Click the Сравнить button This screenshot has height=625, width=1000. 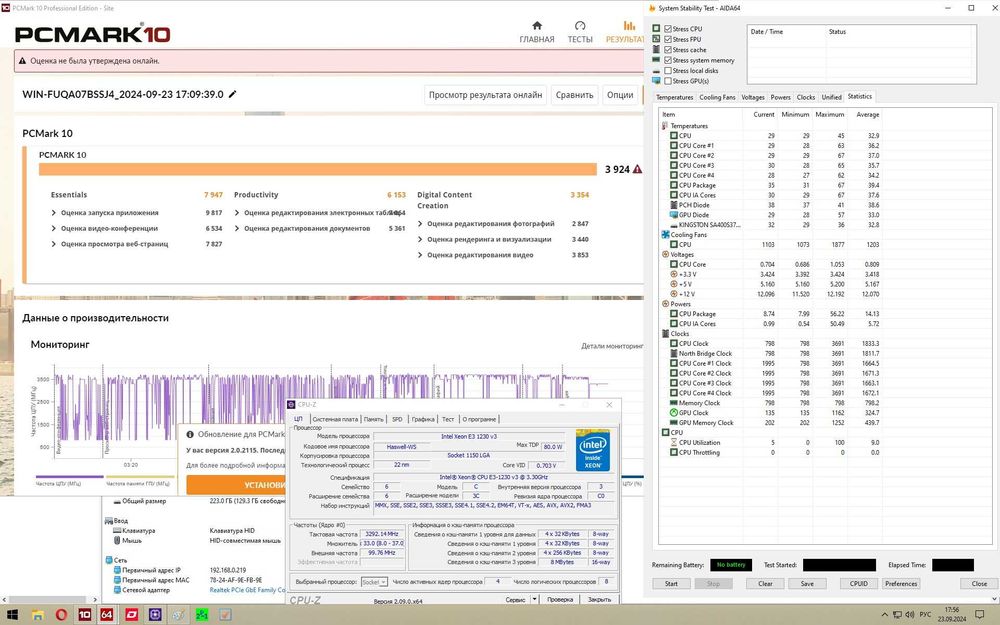click(575, 95)
